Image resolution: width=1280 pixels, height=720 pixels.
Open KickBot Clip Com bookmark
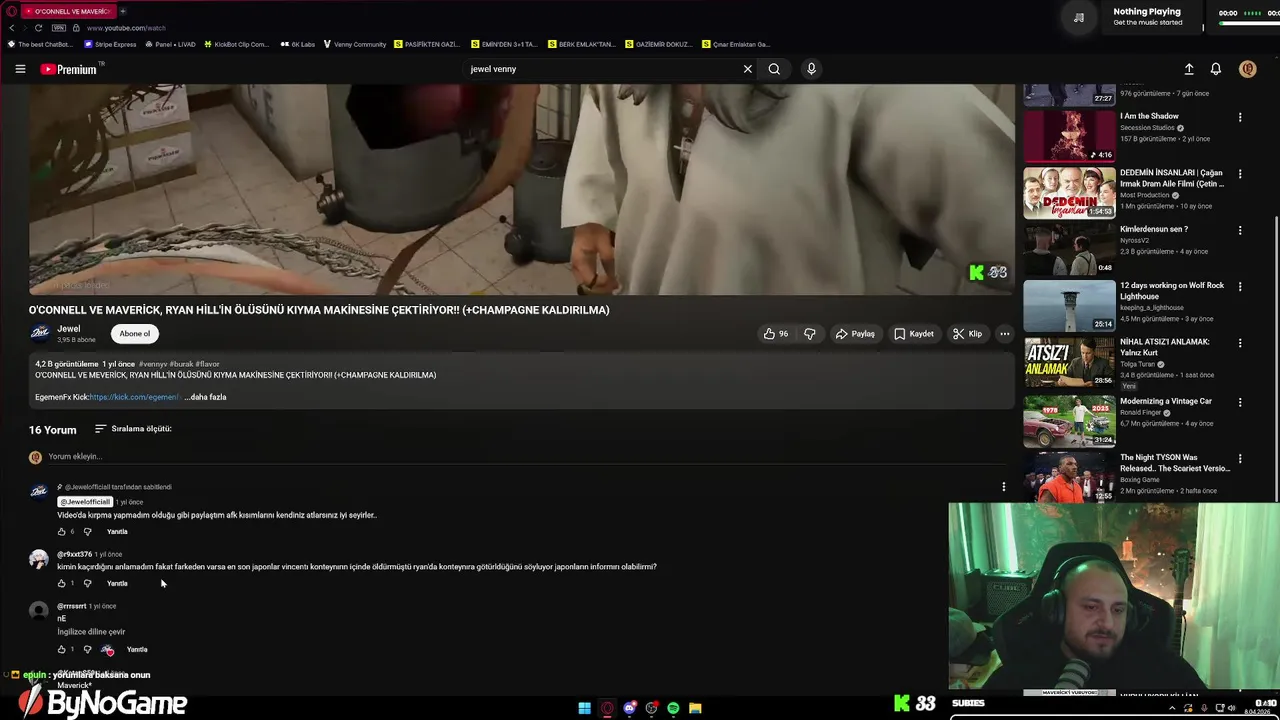pos(236,45)
